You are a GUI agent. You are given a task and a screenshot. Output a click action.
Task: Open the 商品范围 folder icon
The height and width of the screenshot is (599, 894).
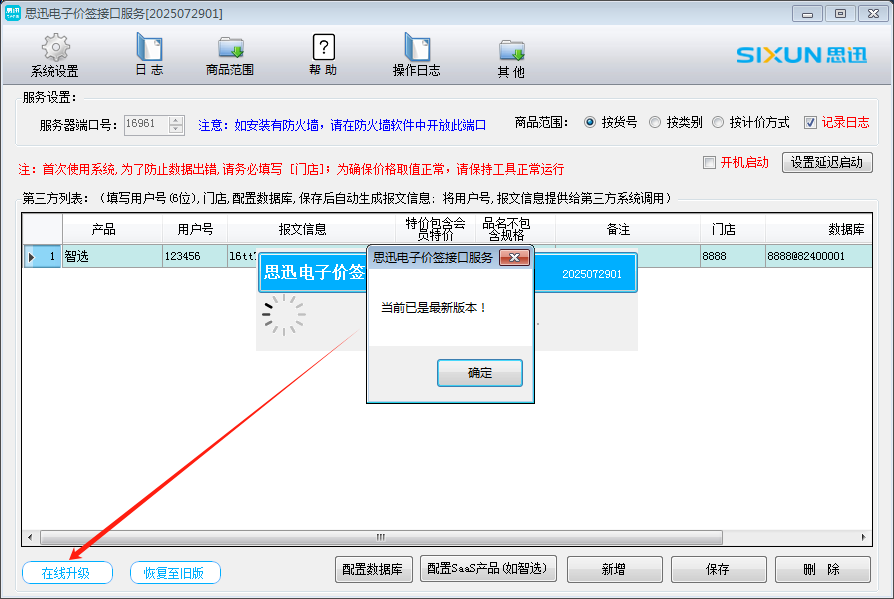click(230, 47)
